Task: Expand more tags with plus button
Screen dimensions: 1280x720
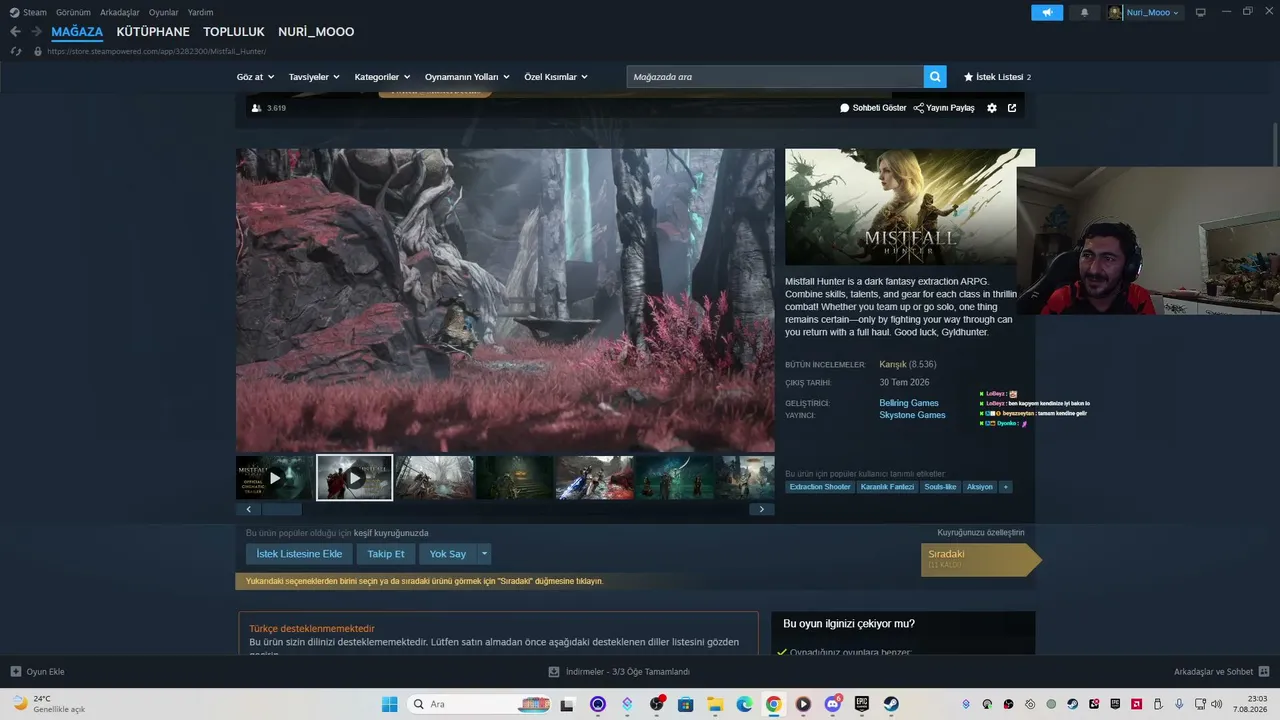Action: (x=1005, y=487)
